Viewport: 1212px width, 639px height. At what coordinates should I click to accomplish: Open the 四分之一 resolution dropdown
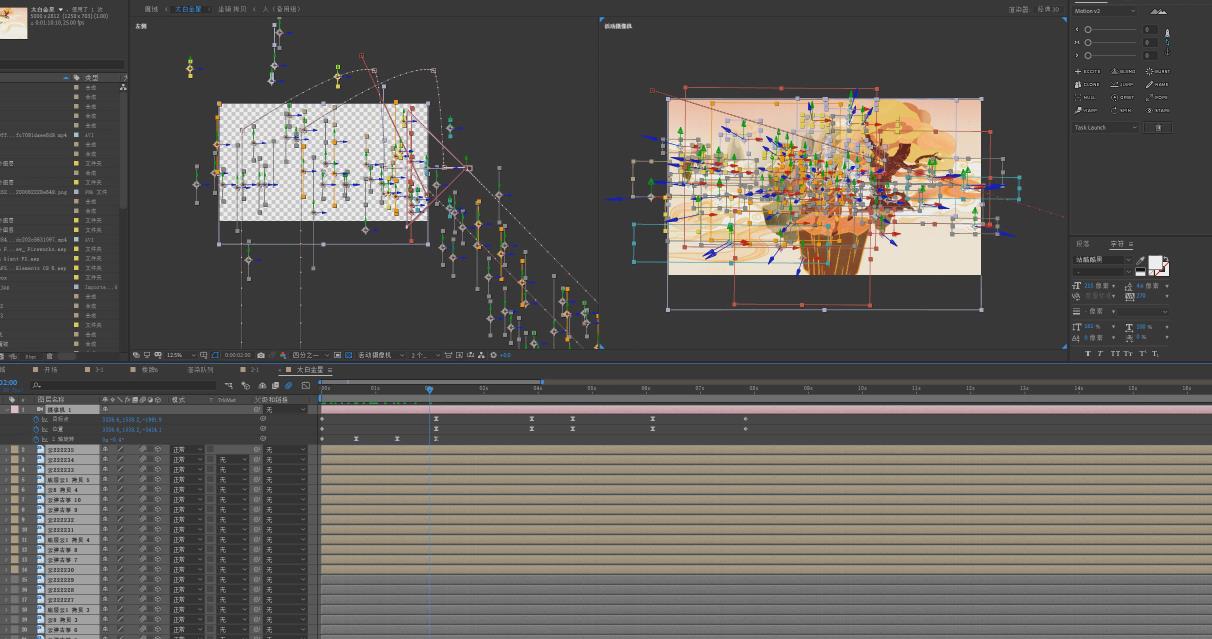tap(309, 355)
